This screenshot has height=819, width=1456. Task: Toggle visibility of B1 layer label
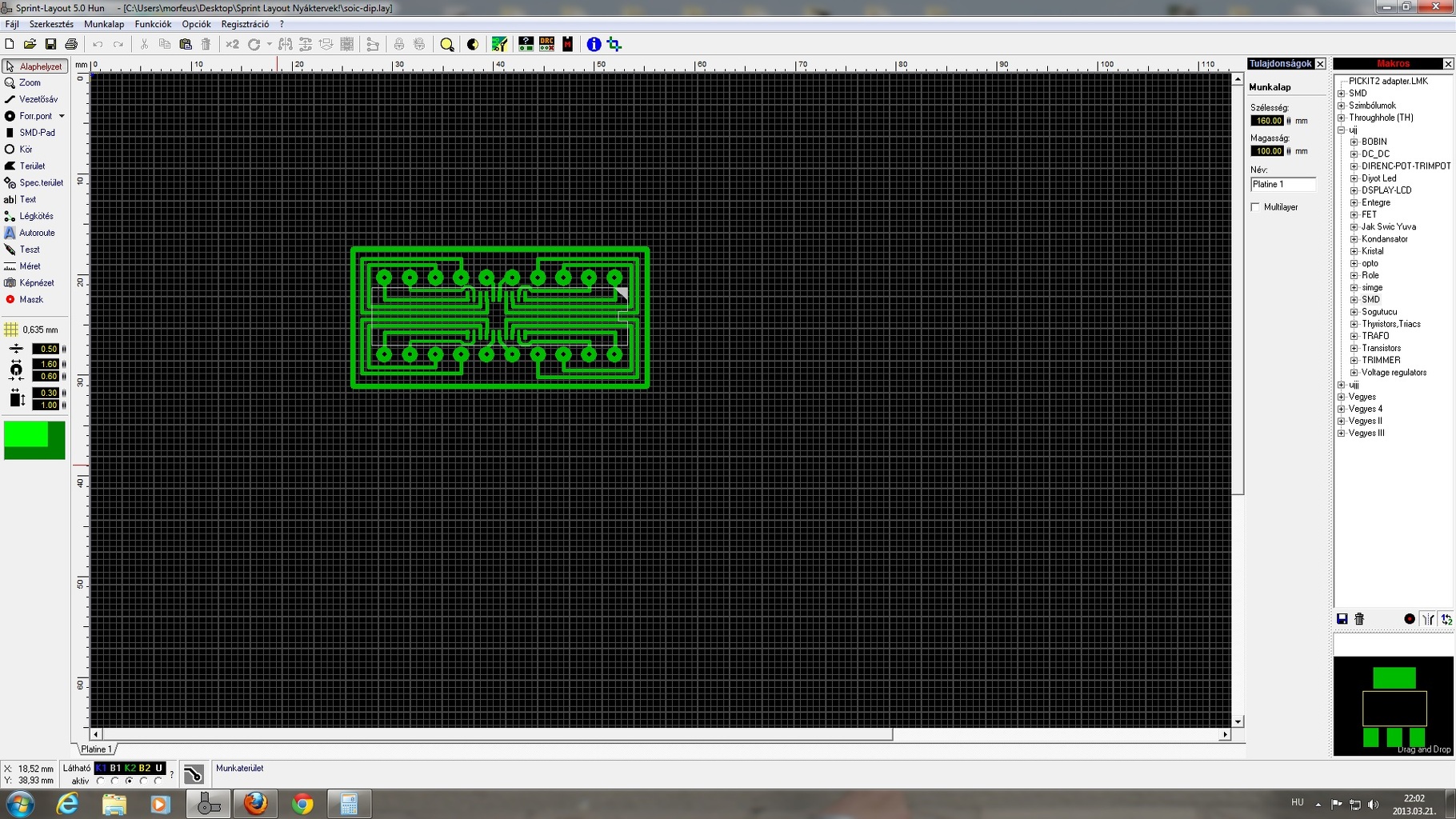(x=115, y=768)
